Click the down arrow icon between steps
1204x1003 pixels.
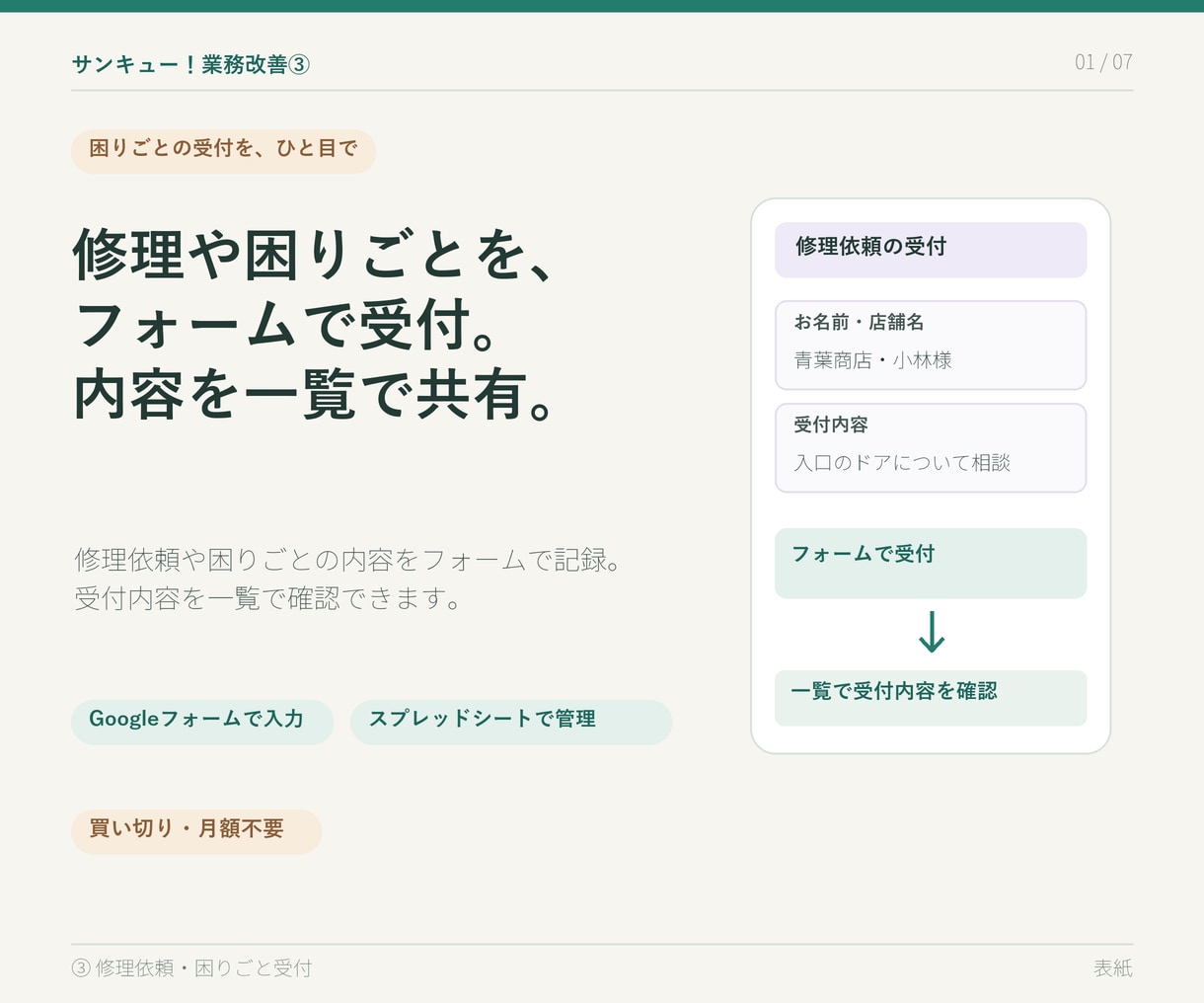[932, 633]
